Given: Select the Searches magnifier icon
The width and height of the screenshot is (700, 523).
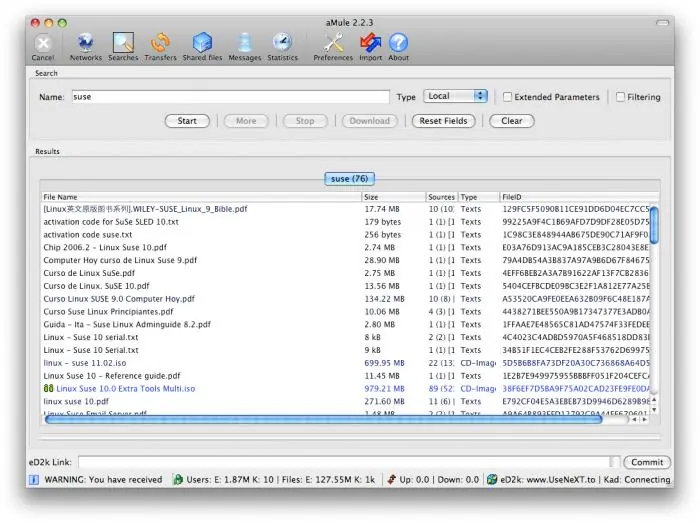Looking at the screenshot, I should coord(123,43).
